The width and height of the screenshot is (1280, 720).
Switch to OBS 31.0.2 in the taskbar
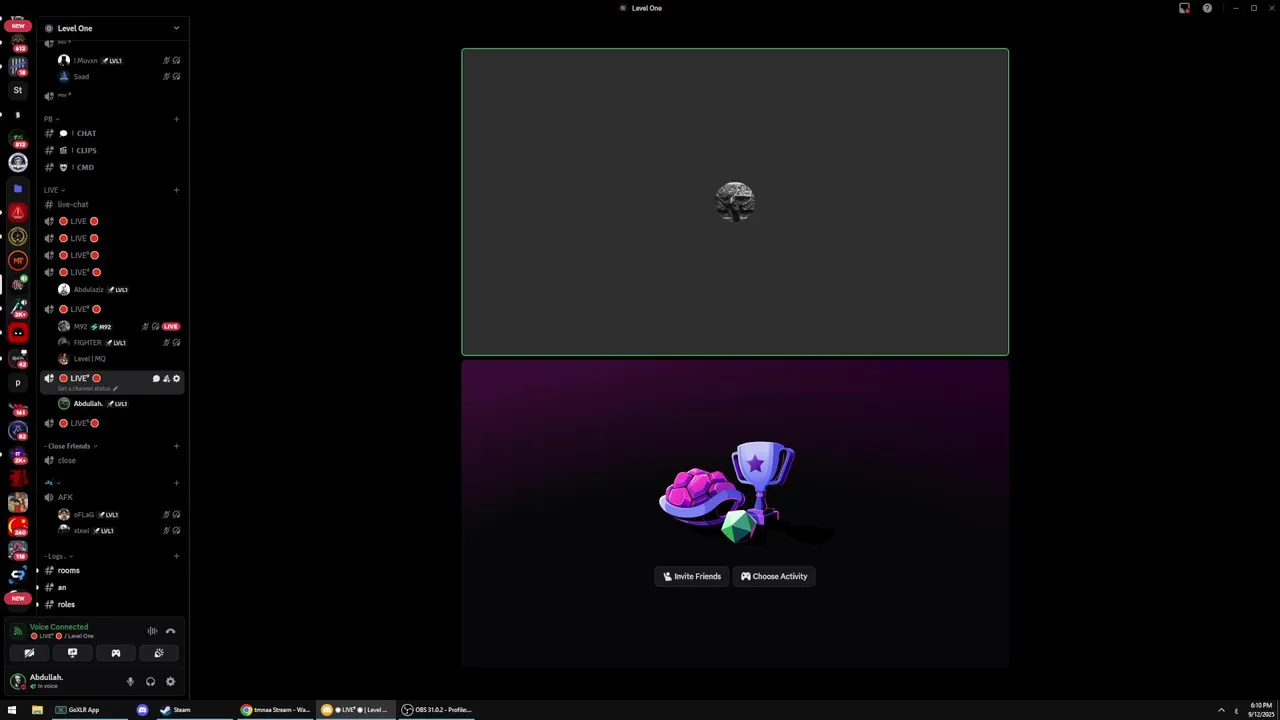point(437,710)
